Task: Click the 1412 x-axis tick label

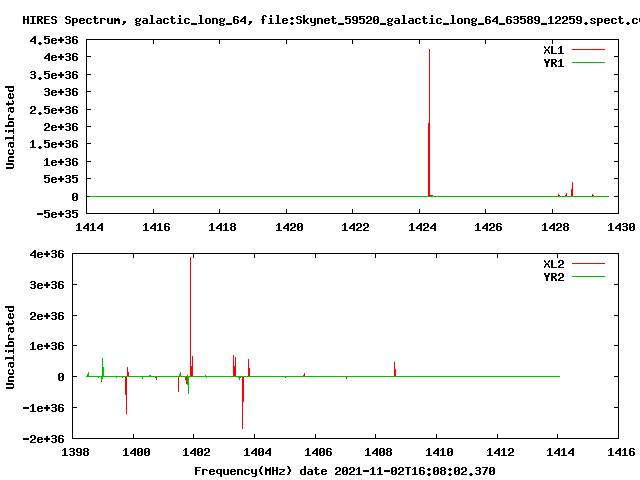Action: coord(500,452)
